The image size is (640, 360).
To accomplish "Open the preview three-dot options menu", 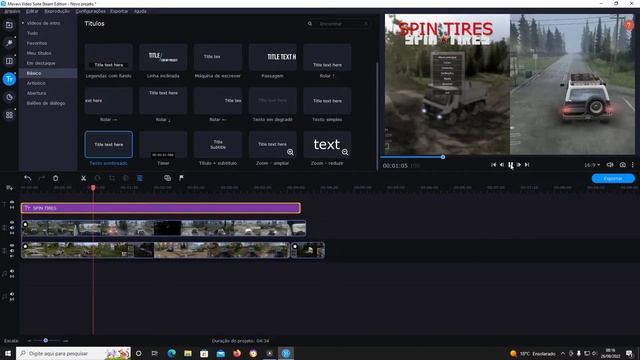I will 633,165.
